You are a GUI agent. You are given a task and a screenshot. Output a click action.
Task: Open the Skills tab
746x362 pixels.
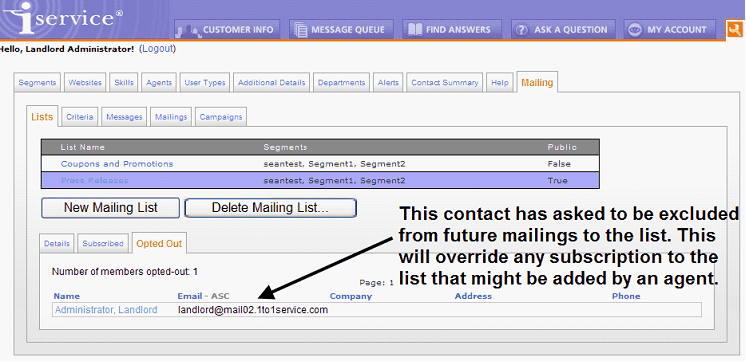pos(124,82)
